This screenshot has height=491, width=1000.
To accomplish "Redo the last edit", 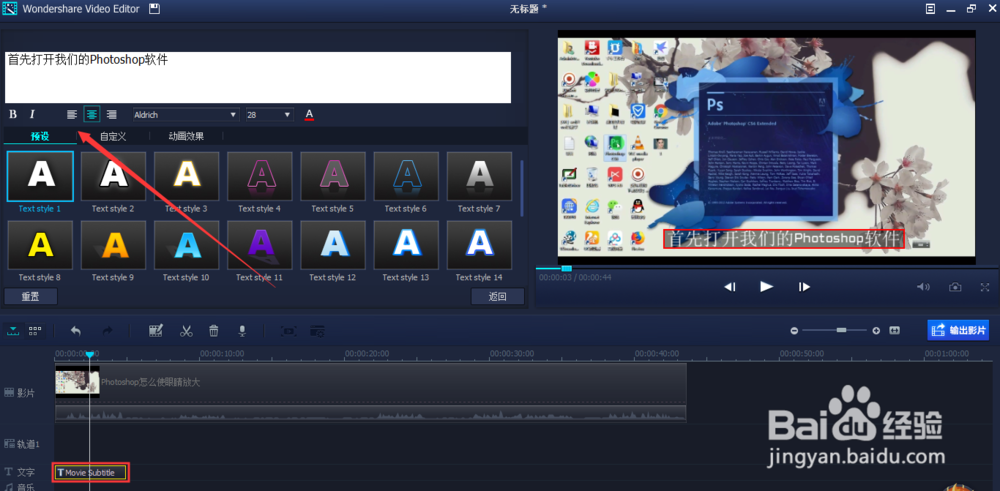I will pos(107,331).
